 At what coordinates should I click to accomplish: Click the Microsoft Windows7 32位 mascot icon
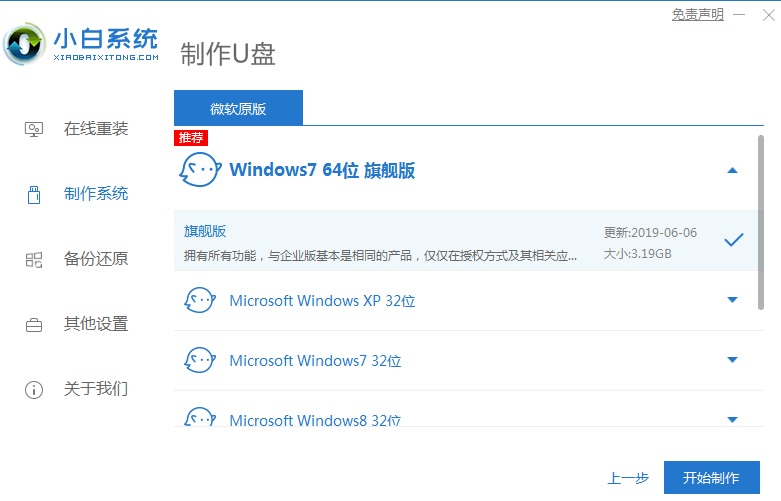point(200,361)
